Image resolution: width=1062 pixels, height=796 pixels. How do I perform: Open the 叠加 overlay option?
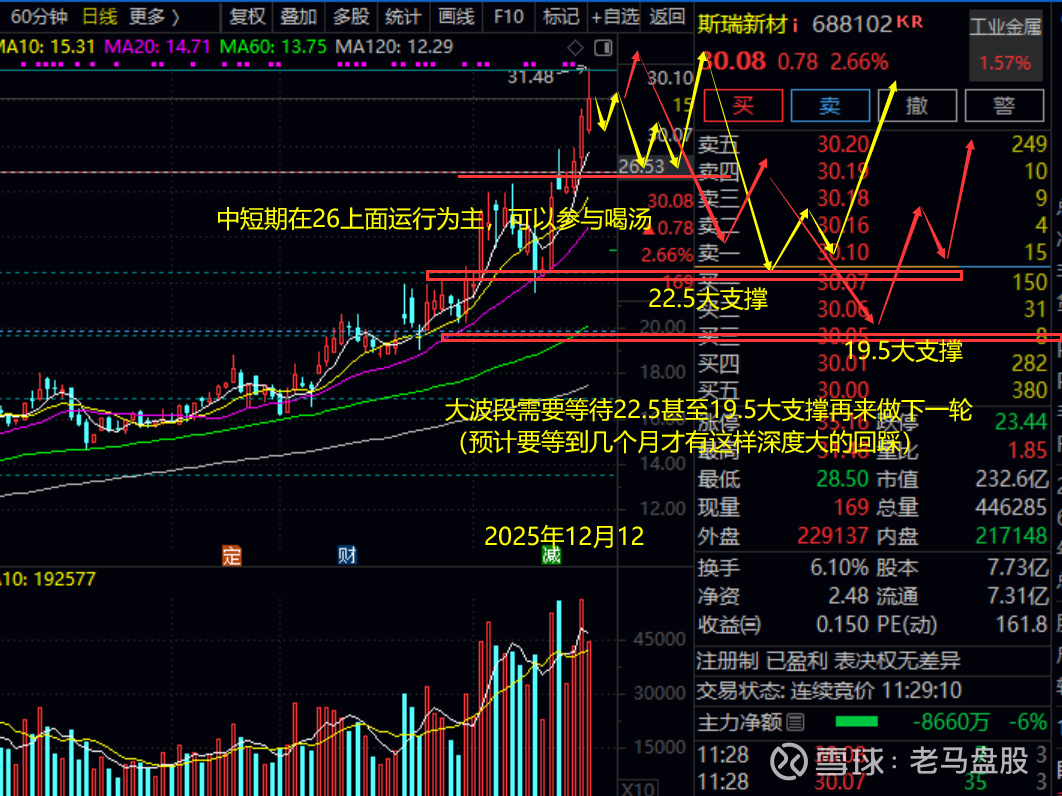click(299, 16)
